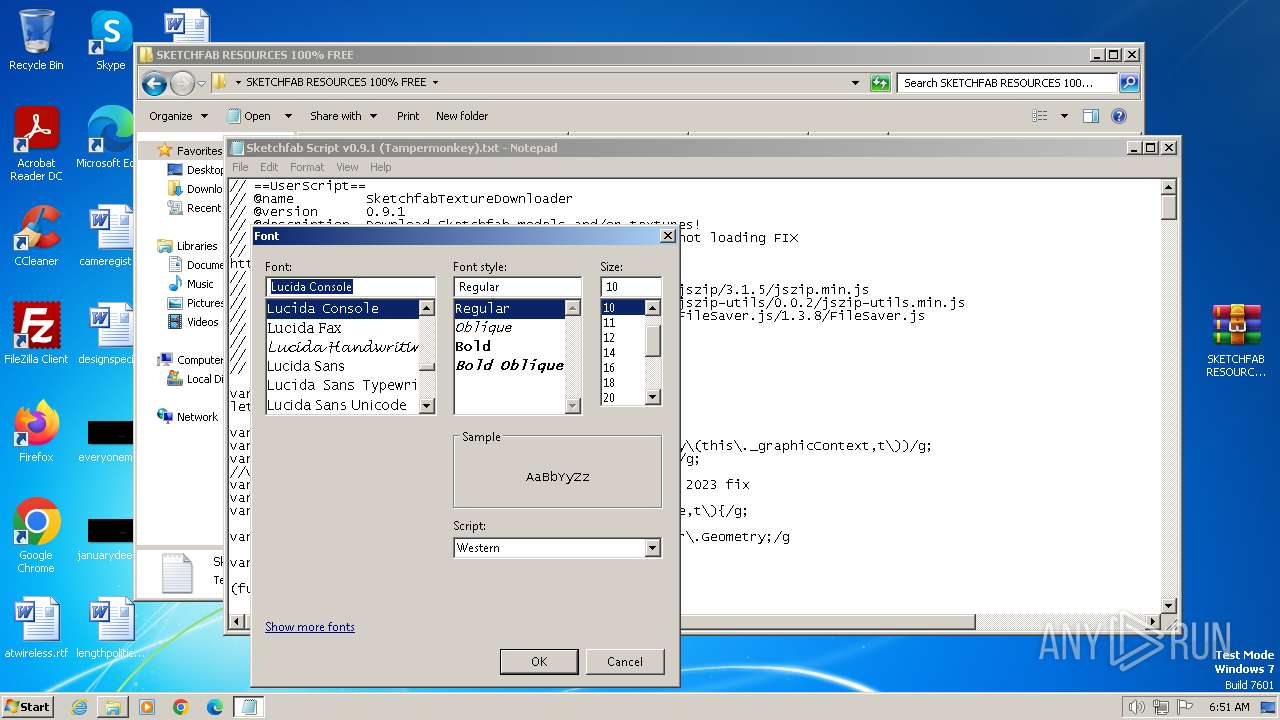Click the Explorer refresh address button
Image resolution: width=1280 pixels, height=720 pixels.
(x=880, y=83)
